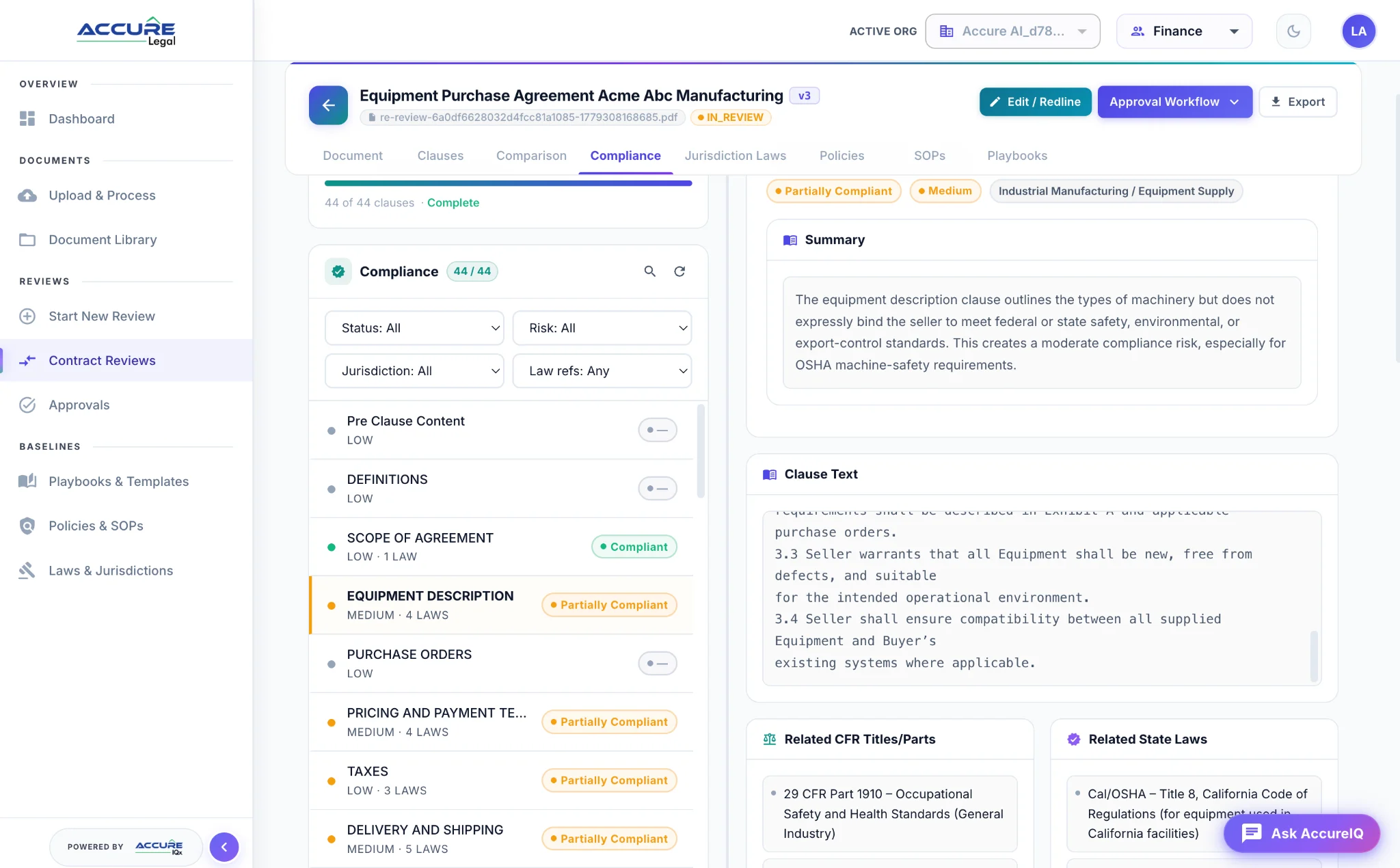The width and height of the screenshot is (1400, 868).
Task: Open the LA user avatar menu
Action: 1358,31
